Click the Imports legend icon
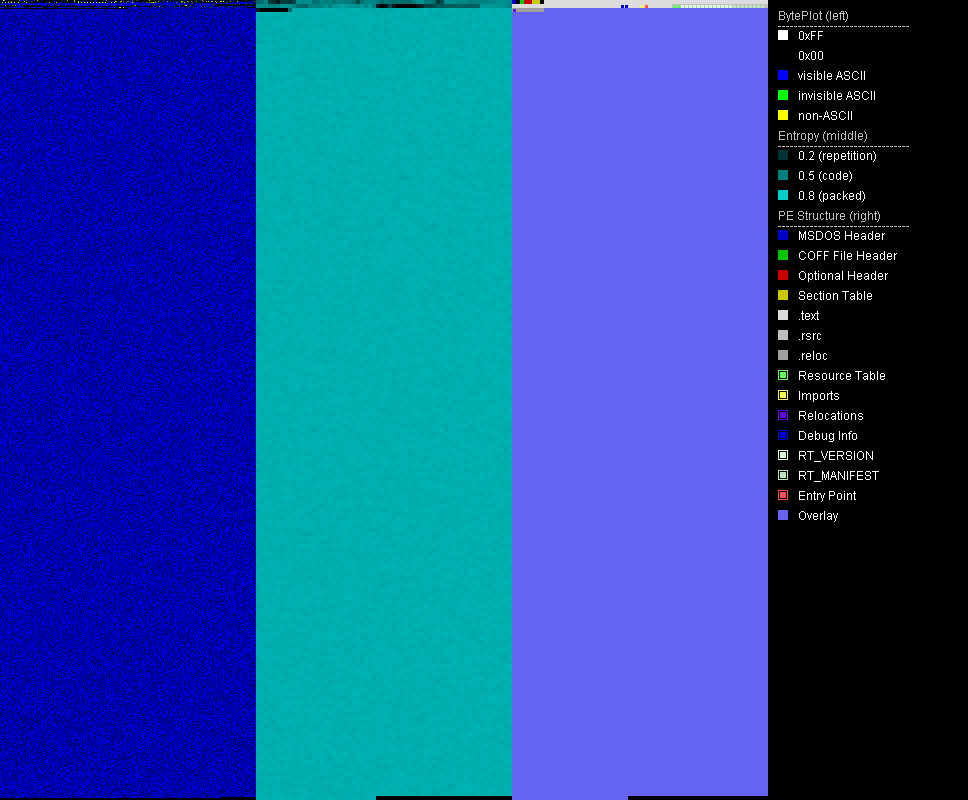 [x=783, y=395]
